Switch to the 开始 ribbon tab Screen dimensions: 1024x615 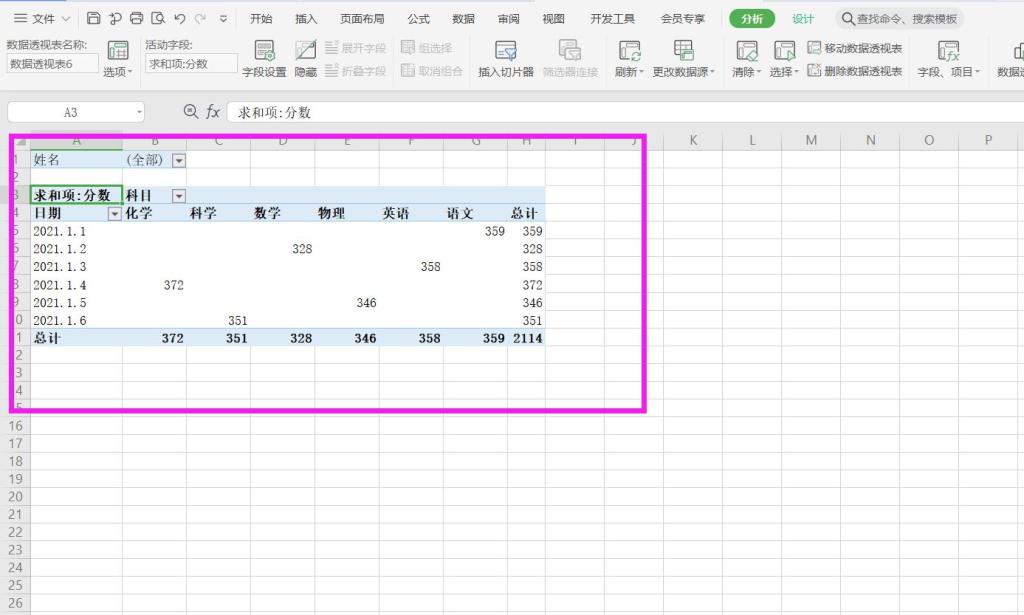(261, 19)
